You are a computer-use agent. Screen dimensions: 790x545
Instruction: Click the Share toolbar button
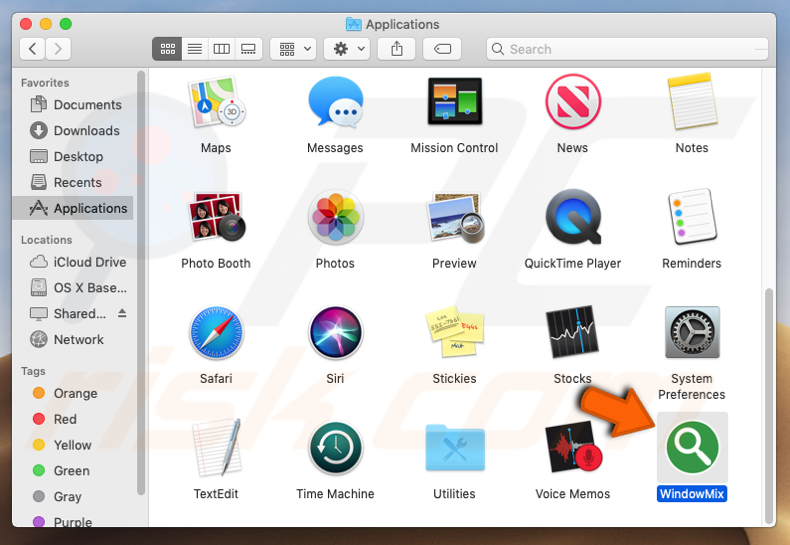pos(397,49)
